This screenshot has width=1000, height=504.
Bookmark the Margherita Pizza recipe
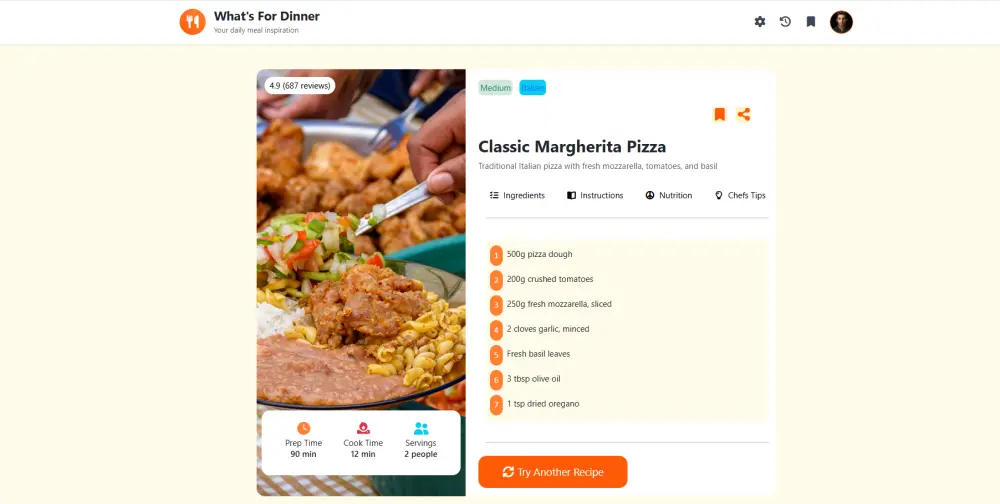(719, 114)
